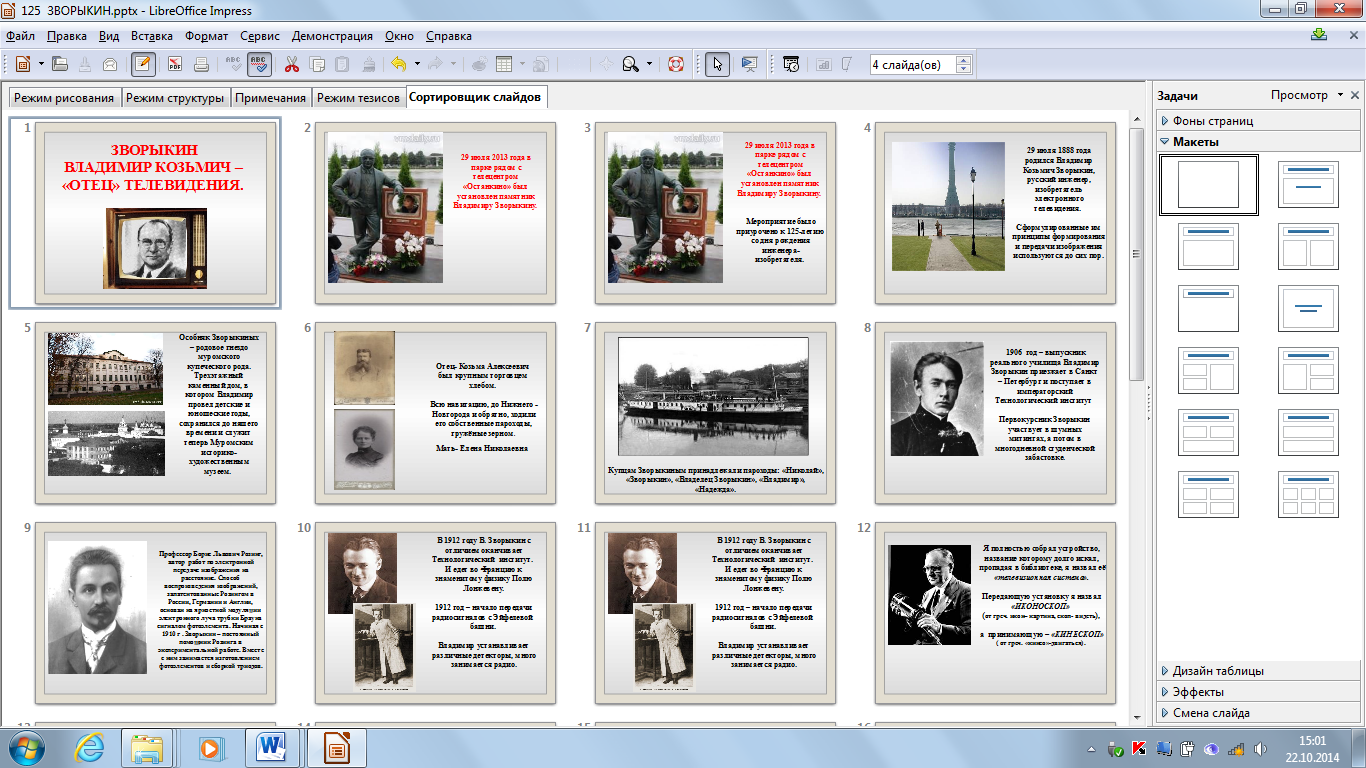Click the green update download icon
Viewport: 1366px width, 768px height.
1319,35
